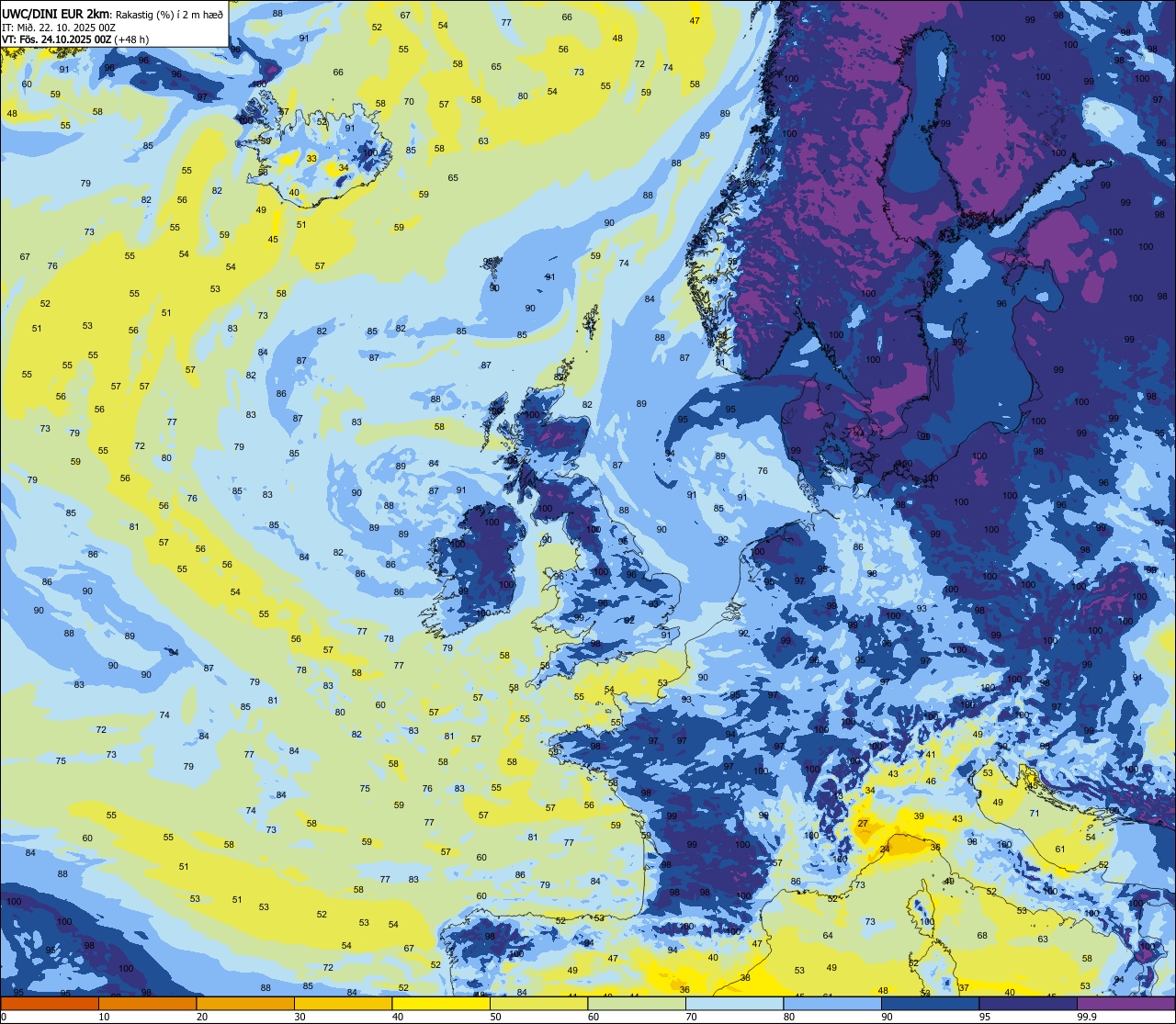
Task: Click the pale green 60–70 legend segment
Action: [637, 1004]
